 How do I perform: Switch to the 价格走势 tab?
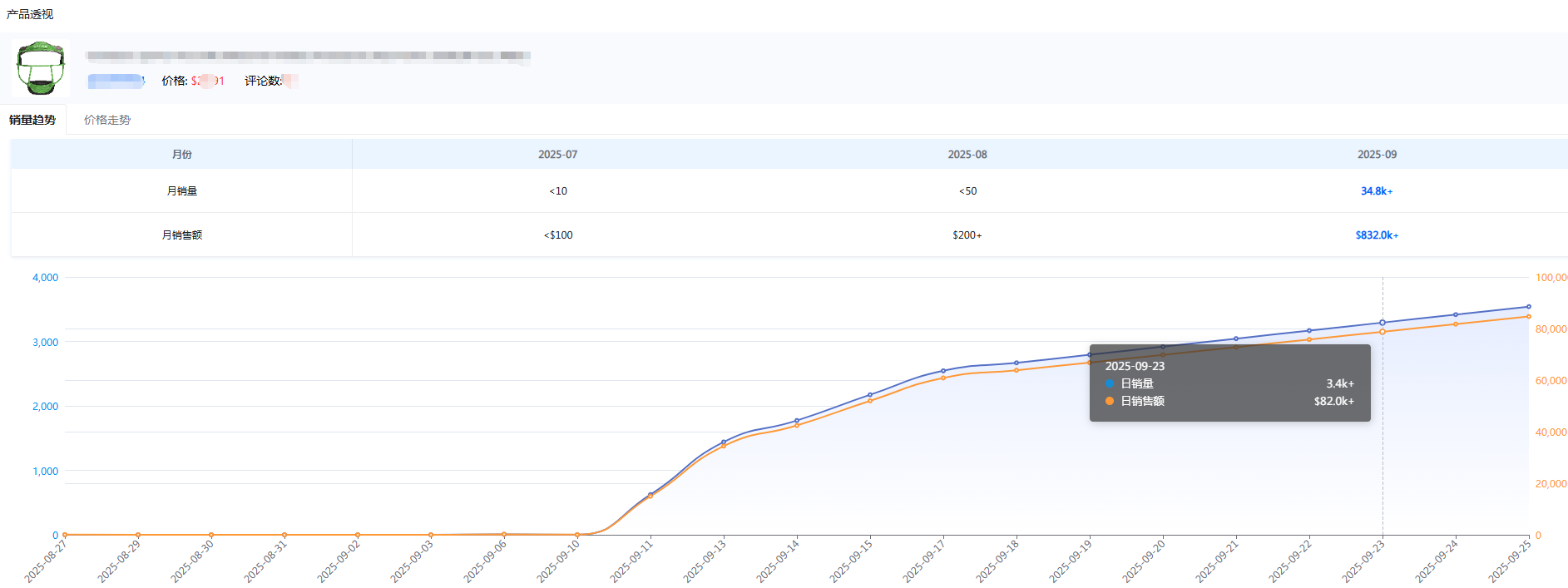point(107,120)
